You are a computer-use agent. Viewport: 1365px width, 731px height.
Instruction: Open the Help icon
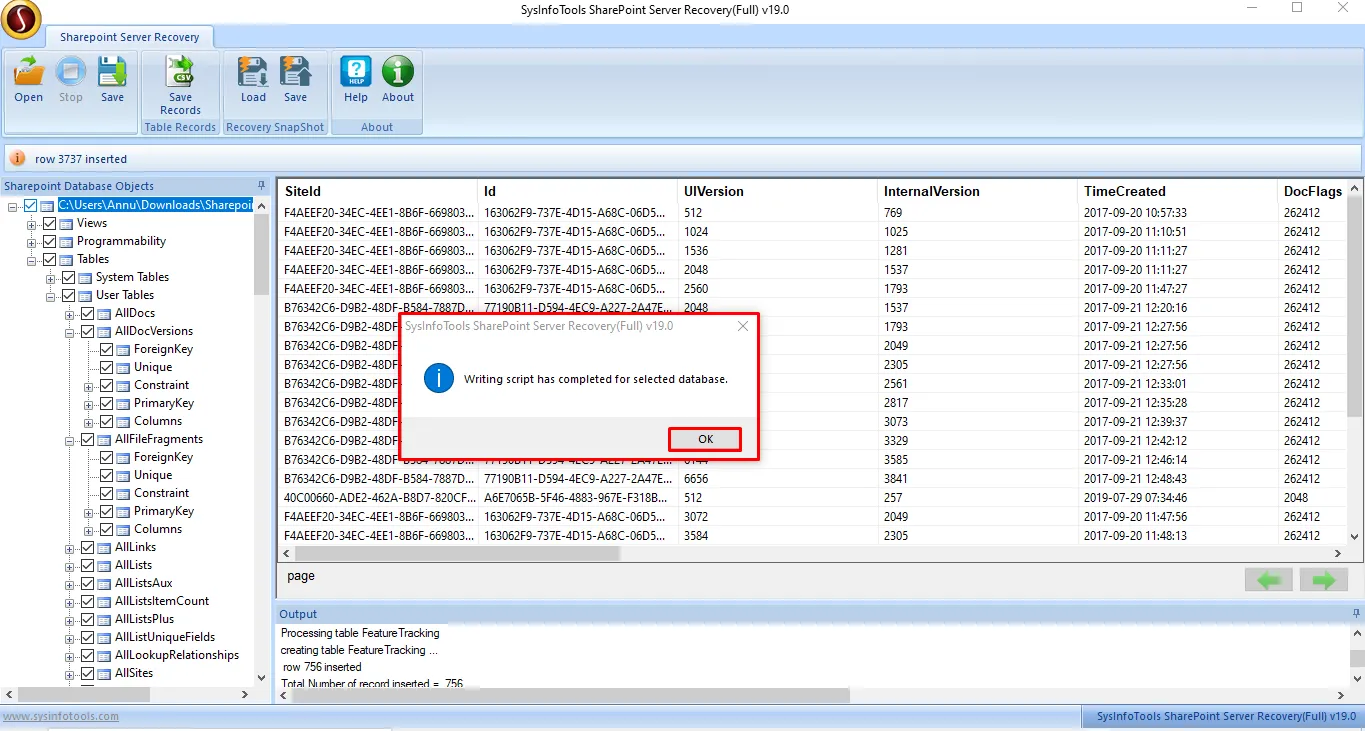[x=356, y=72]
